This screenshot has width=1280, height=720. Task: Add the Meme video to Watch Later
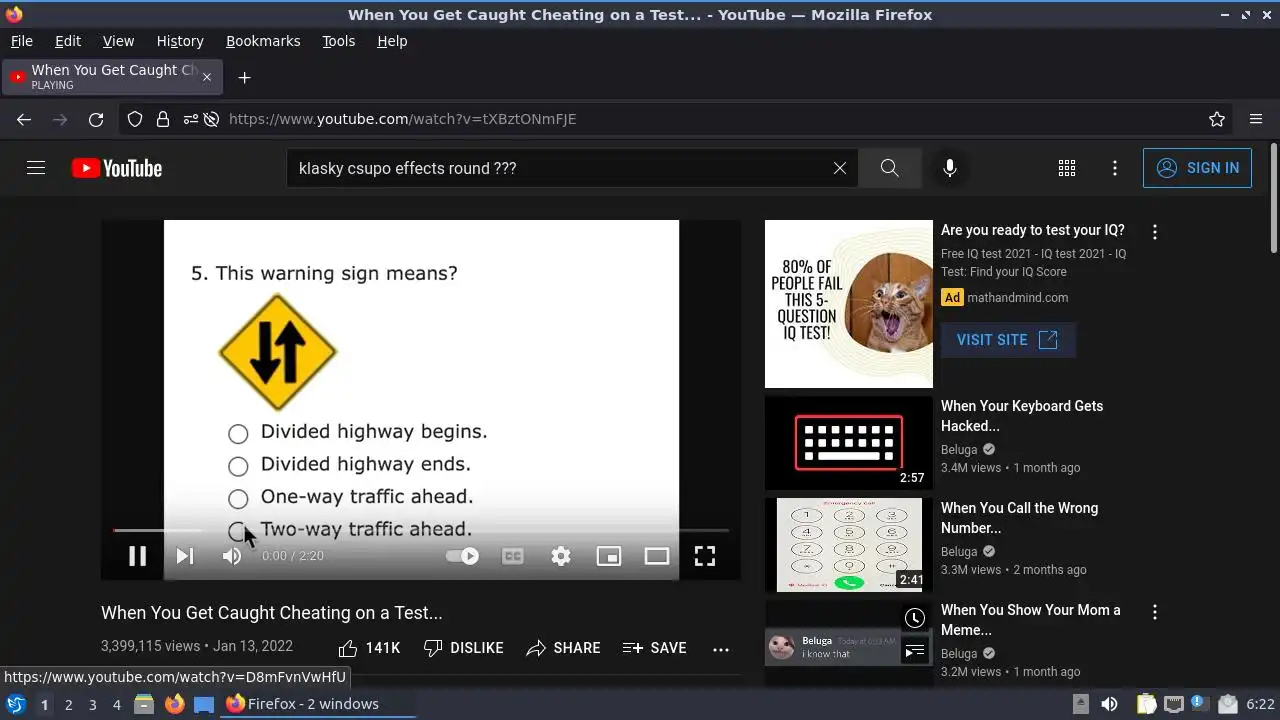coord(915,618)
